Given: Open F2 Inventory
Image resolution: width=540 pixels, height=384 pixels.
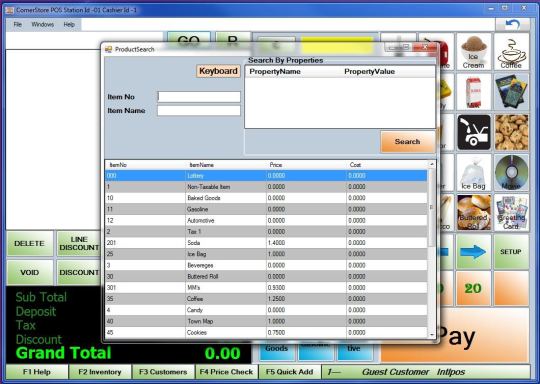Looking at the screenshot, I should click(100, 372).
